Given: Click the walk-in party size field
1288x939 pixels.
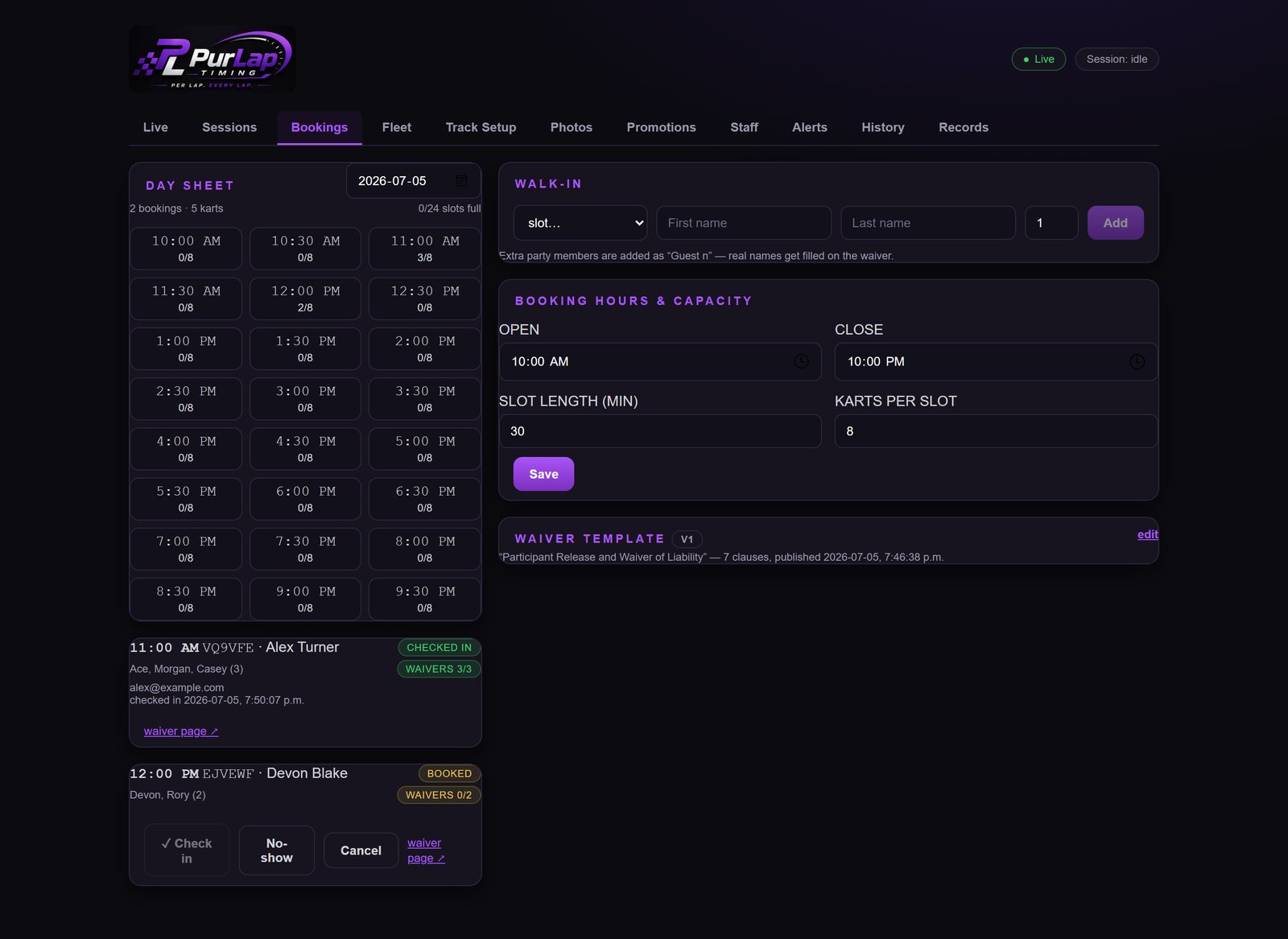Looking at the screenshot, I should pyautogui.click(x=1052, y=223).
